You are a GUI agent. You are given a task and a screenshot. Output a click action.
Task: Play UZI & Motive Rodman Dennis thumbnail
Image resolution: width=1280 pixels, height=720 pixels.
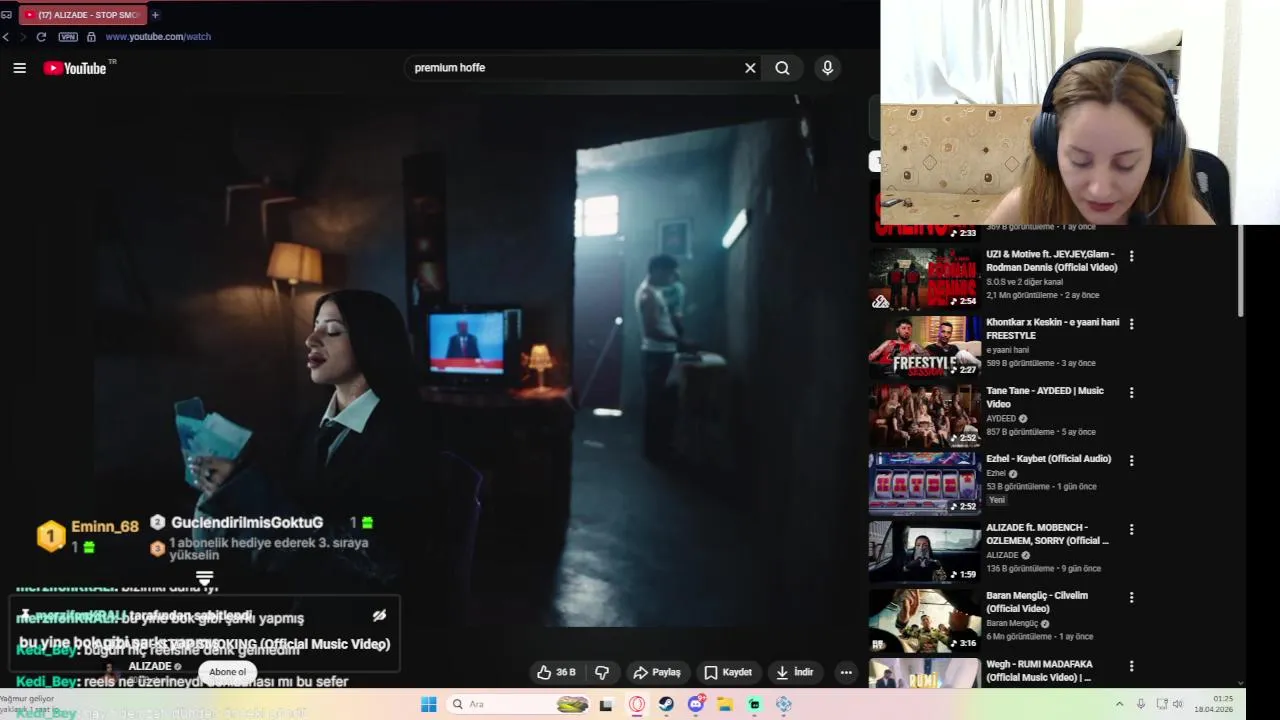[924, 278]
